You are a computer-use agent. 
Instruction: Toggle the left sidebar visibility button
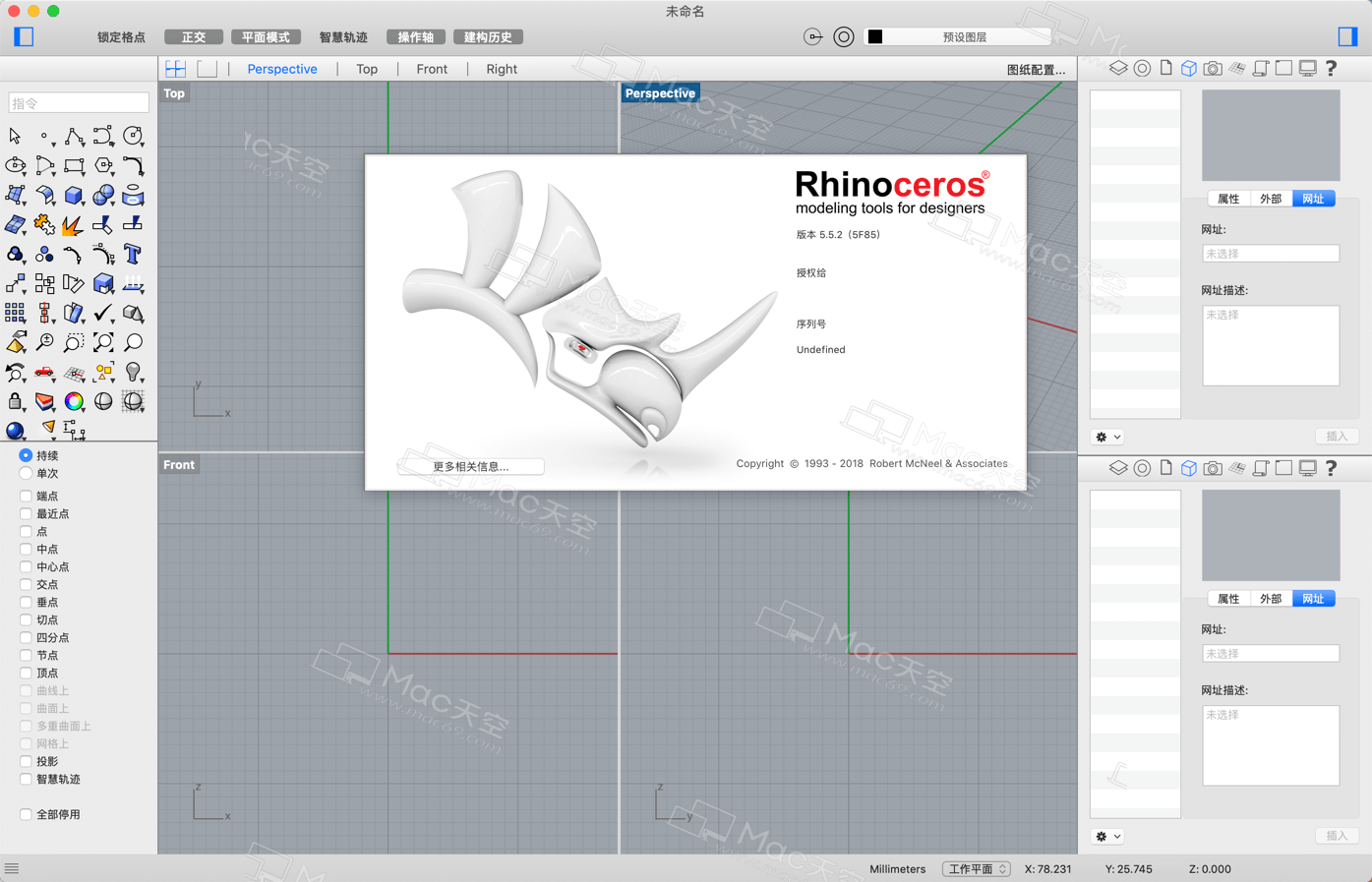pos(24,36)
